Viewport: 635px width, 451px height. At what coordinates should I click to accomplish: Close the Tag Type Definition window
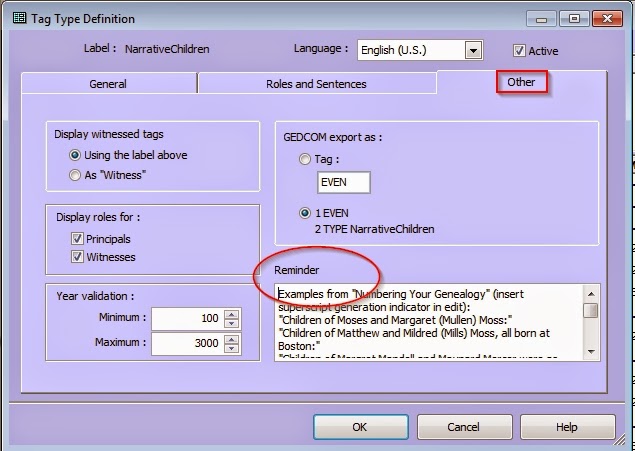607,19
